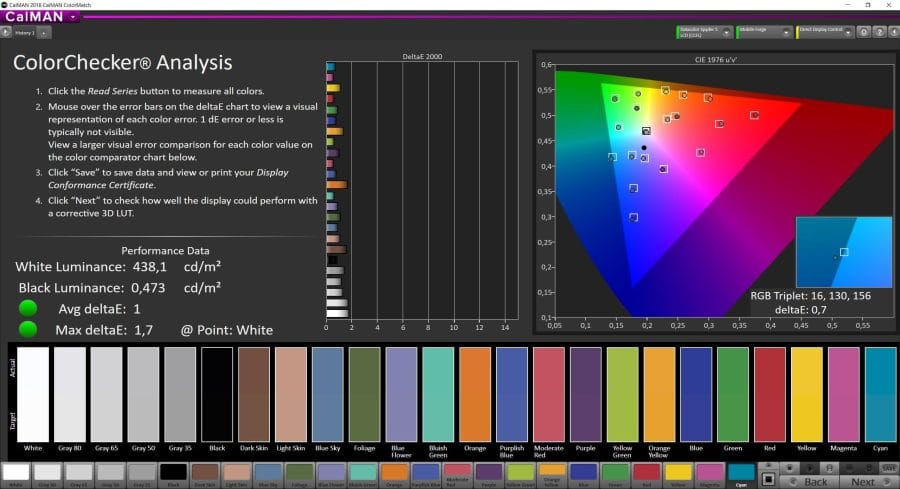
Task: Expand the Mobile Forge pattern source dropdown
Action: coord(787,32)
